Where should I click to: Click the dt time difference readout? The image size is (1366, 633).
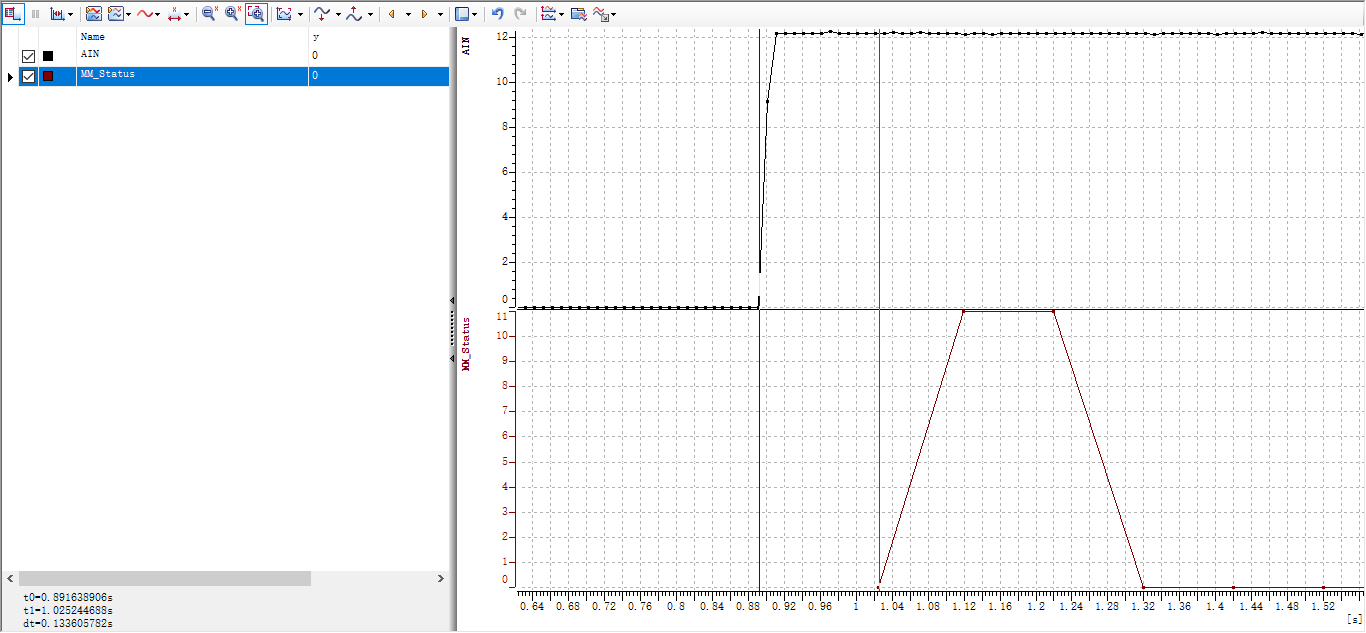pos(67,624)
